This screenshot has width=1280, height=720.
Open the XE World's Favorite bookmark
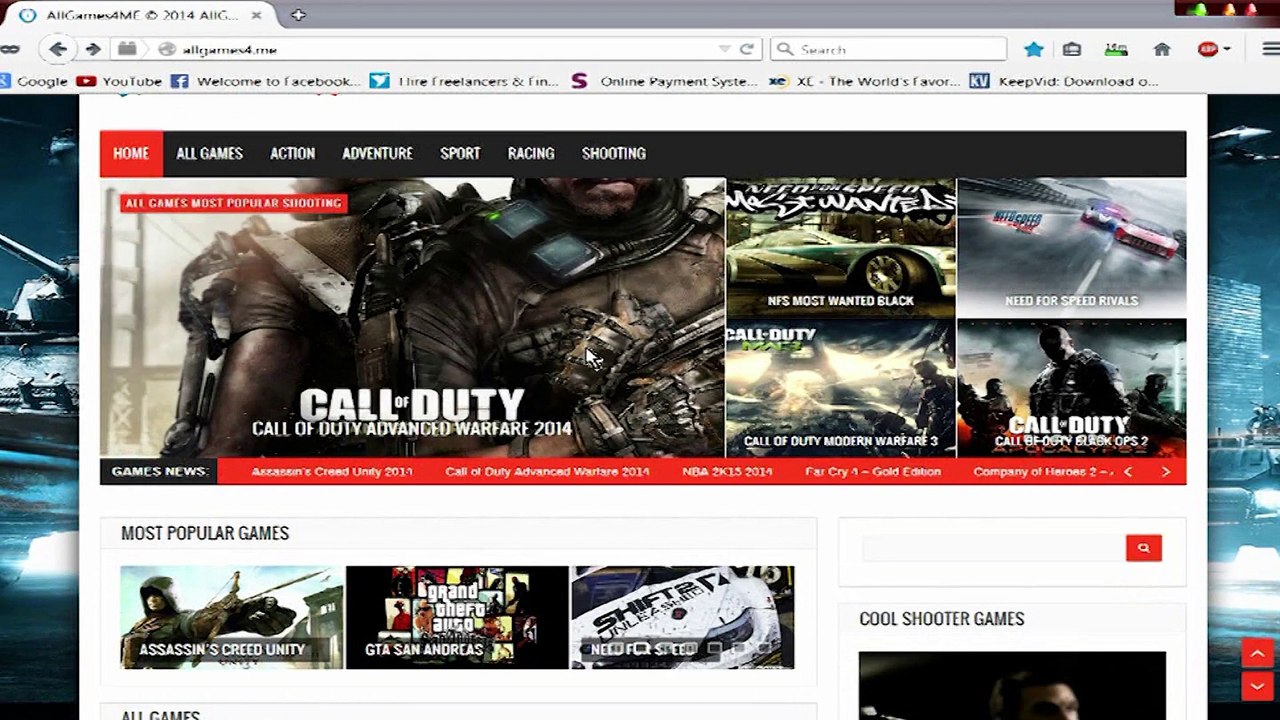click(x=864, y=81)
